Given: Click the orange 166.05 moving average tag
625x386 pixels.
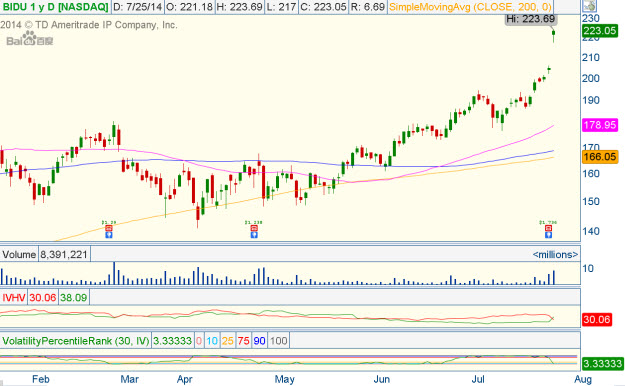Looking at the screenshot, I should point(600,157).
